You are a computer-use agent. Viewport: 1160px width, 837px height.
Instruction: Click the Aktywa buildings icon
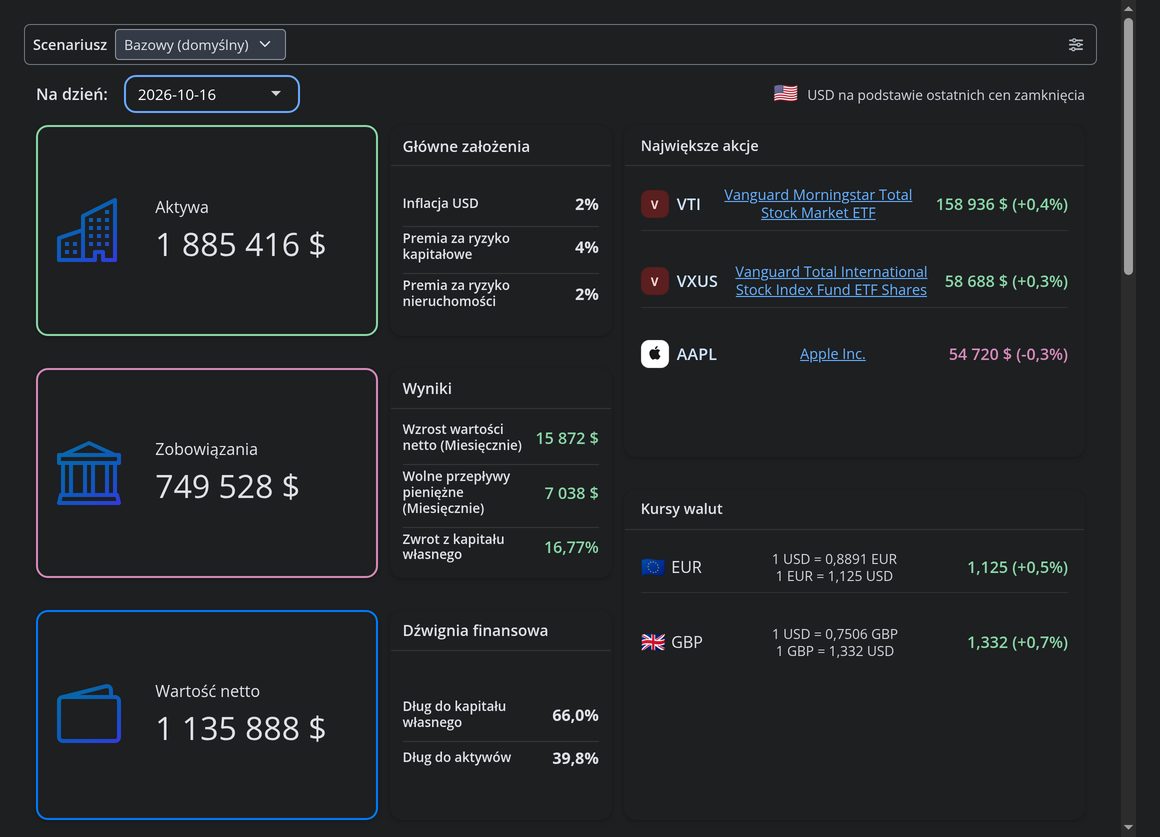coord(87,230)
